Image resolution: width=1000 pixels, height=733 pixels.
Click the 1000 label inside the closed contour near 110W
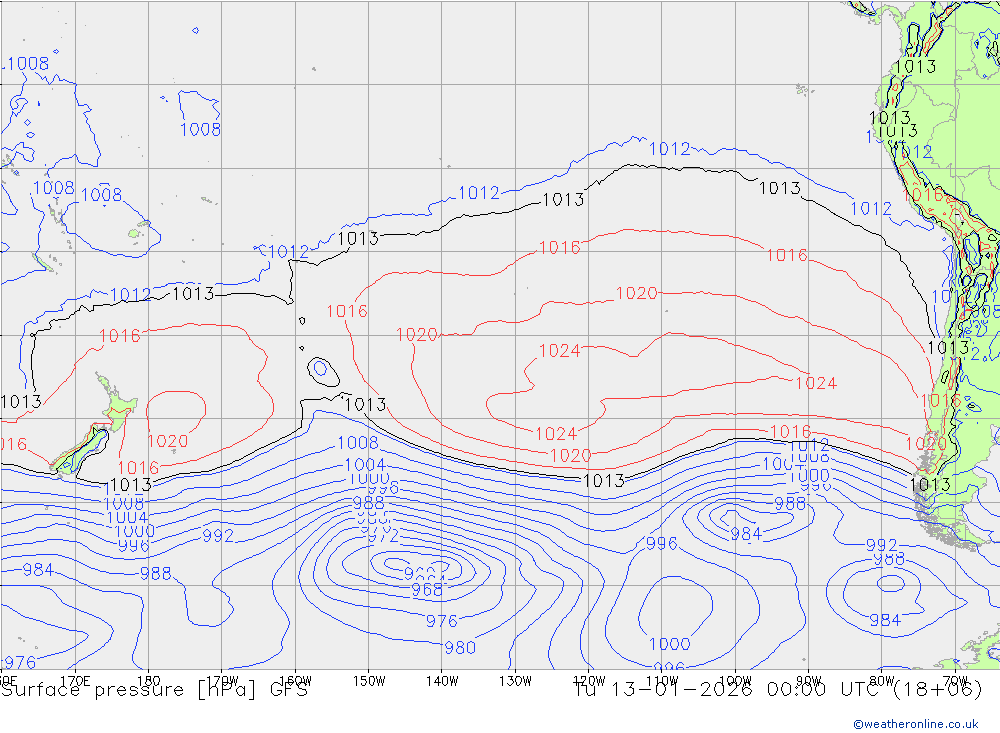click(670, 644)
